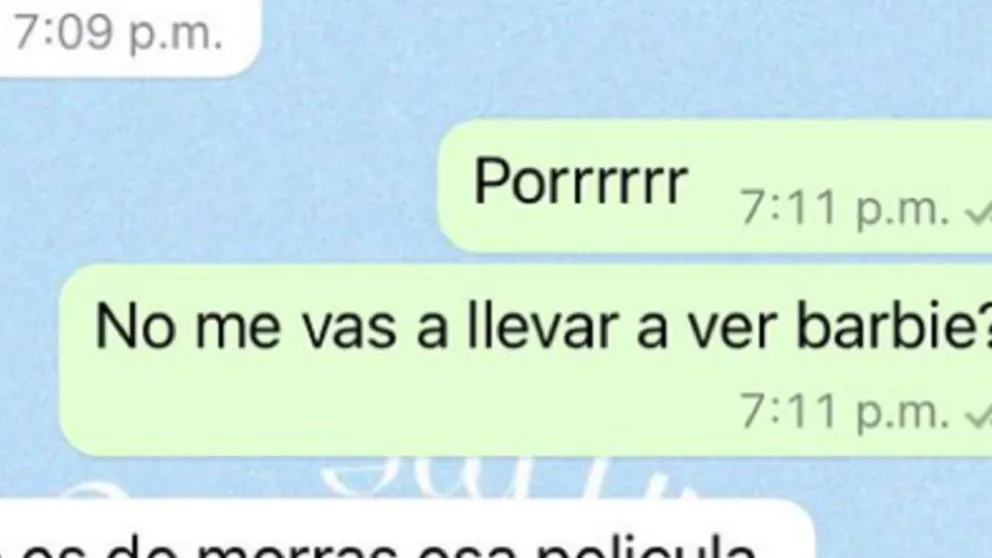Tap the 7:11 p.m. time under barbie message
The image size is (992, 558).
point(845,411)
